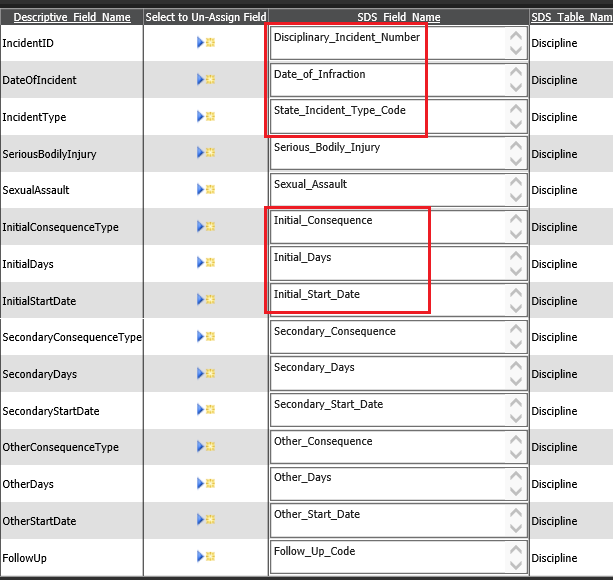The width and height of the screenshot is (613, 580).
Task: Click the un-assign icon for DateOfIncident row
Action: [206, 80]
